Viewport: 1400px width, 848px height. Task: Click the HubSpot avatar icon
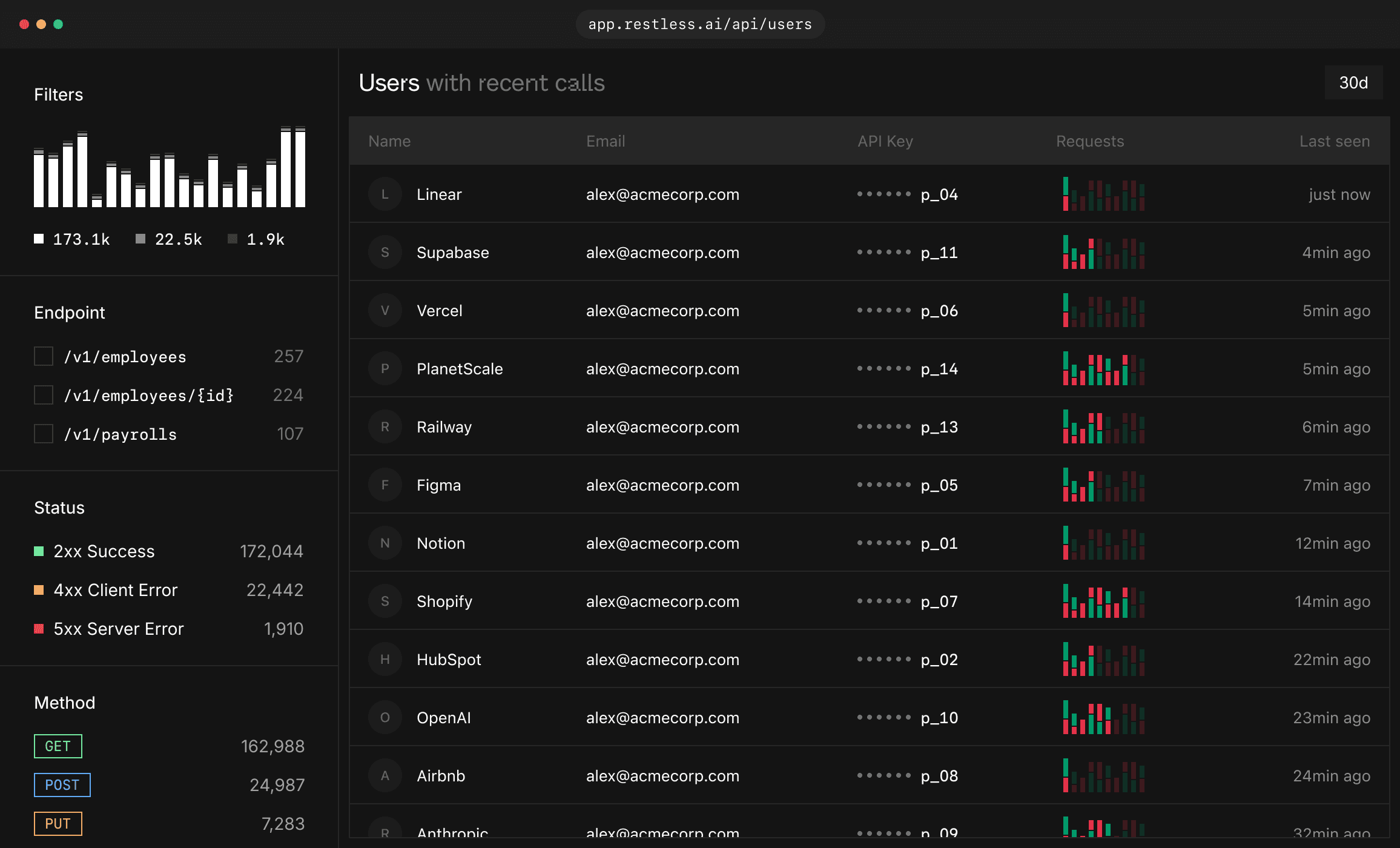coord(385,660)
